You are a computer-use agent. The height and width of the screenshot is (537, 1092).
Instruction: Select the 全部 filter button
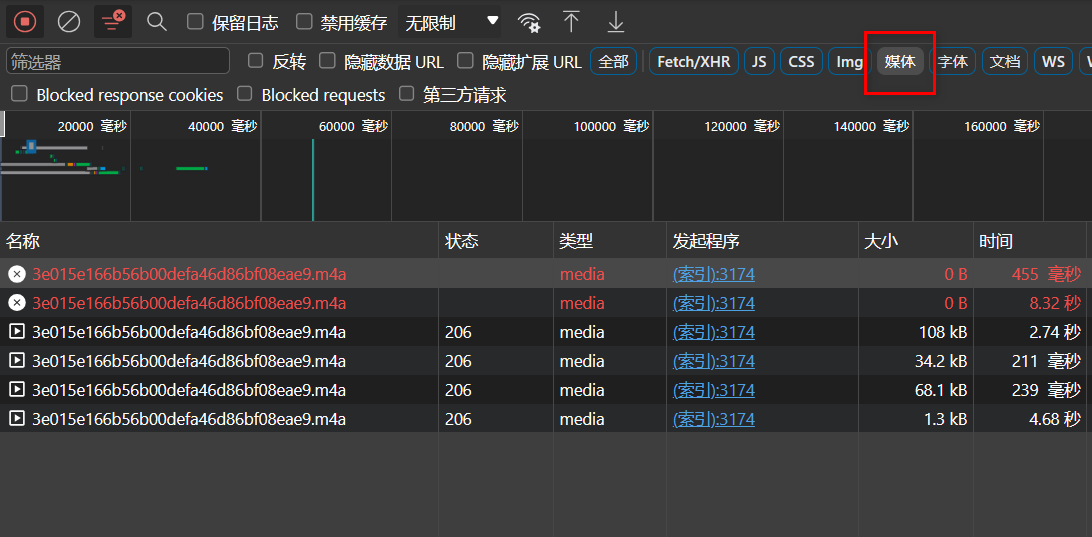click(613, 61)
